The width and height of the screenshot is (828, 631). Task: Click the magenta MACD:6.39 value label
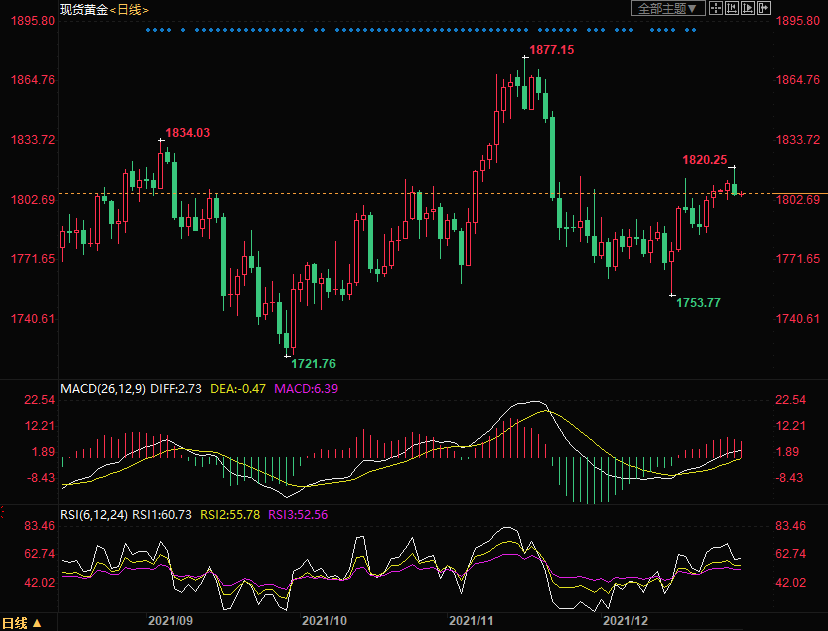[x=306, y=387]
